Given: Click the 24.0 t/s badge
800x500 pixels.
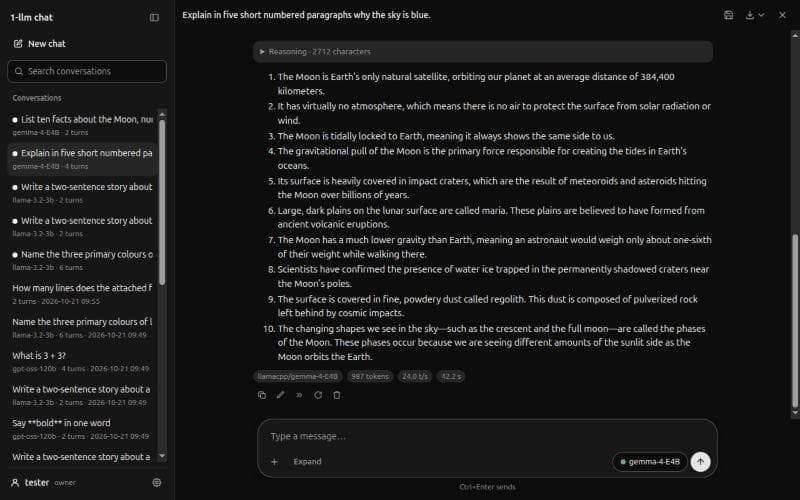Looking at the screenshot, I should click(415, 377).
